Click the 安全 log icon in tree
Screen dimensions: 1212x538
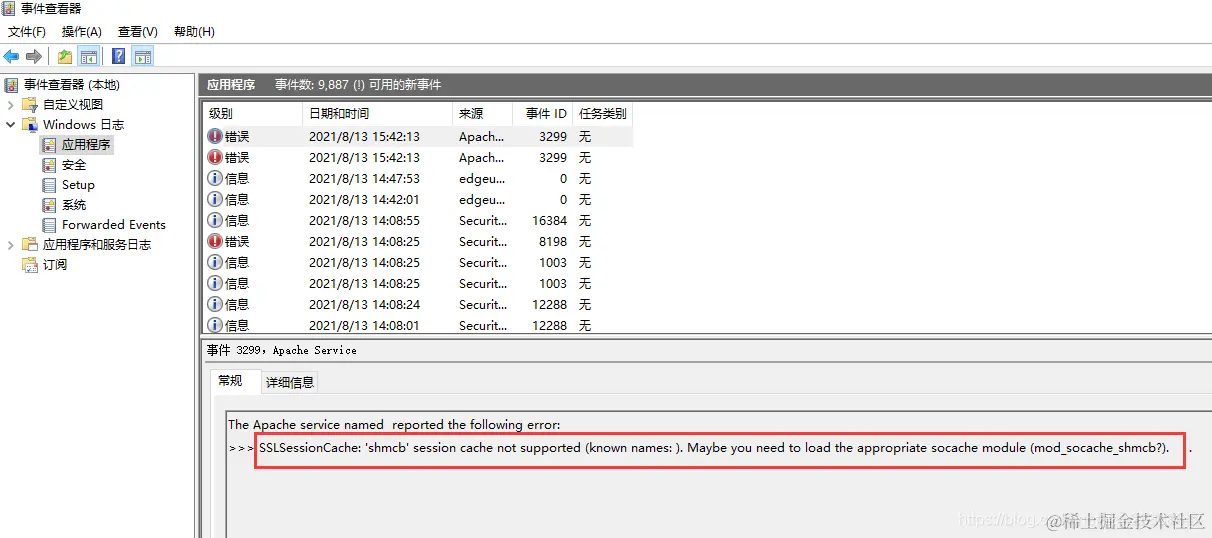pos(49,165)
